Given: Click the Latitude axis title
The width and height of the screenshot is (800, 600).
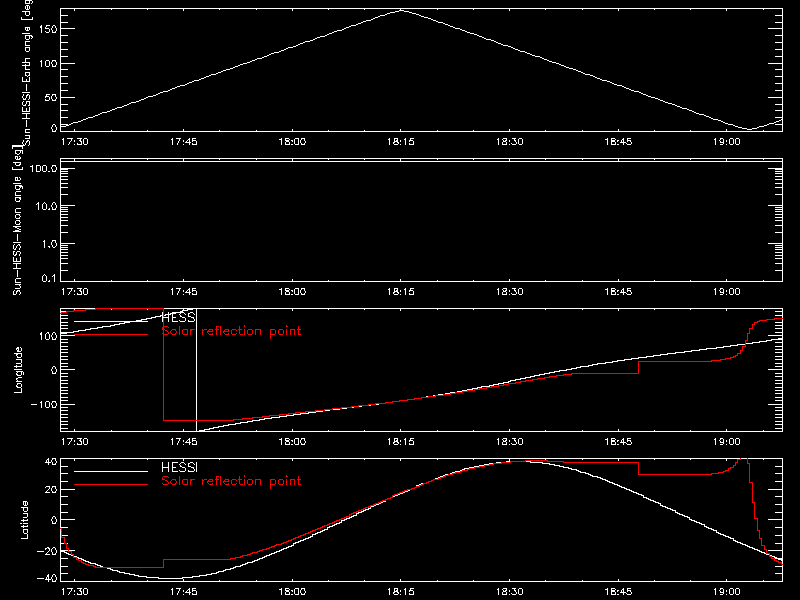Looking at the screenshot, I should 24,520.
